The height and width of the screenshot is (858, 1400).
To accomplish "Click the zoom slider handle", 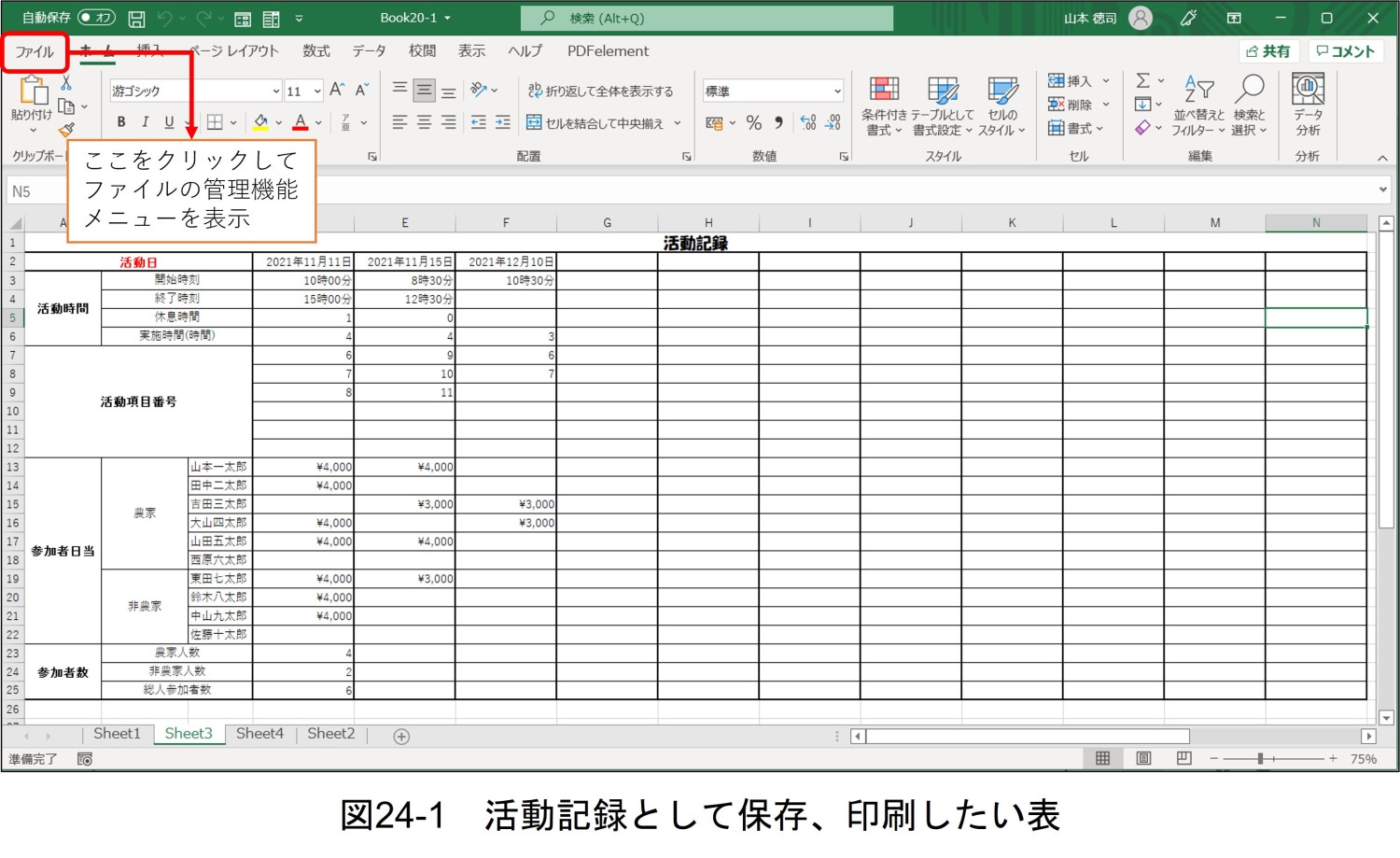I will point(1260,758).
